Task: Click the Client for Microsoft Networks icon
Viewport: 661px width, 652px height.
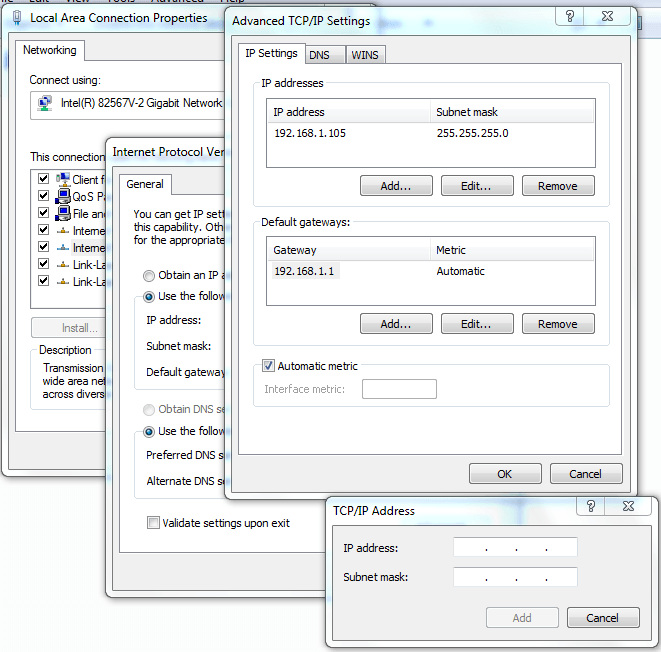Action: (x=63, y=180)
